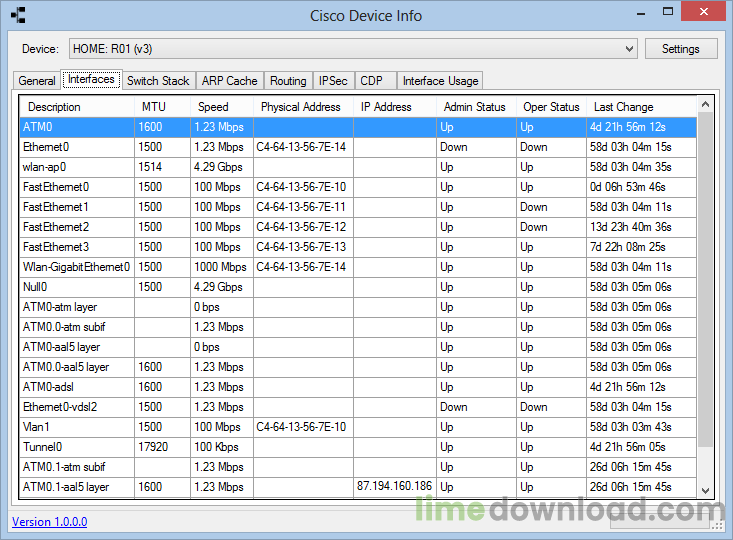Image resolution: width=733 pixels, height=540 pixels.
Task: Open the Version 1.0.0.0 link
Action: pos(50,522)
